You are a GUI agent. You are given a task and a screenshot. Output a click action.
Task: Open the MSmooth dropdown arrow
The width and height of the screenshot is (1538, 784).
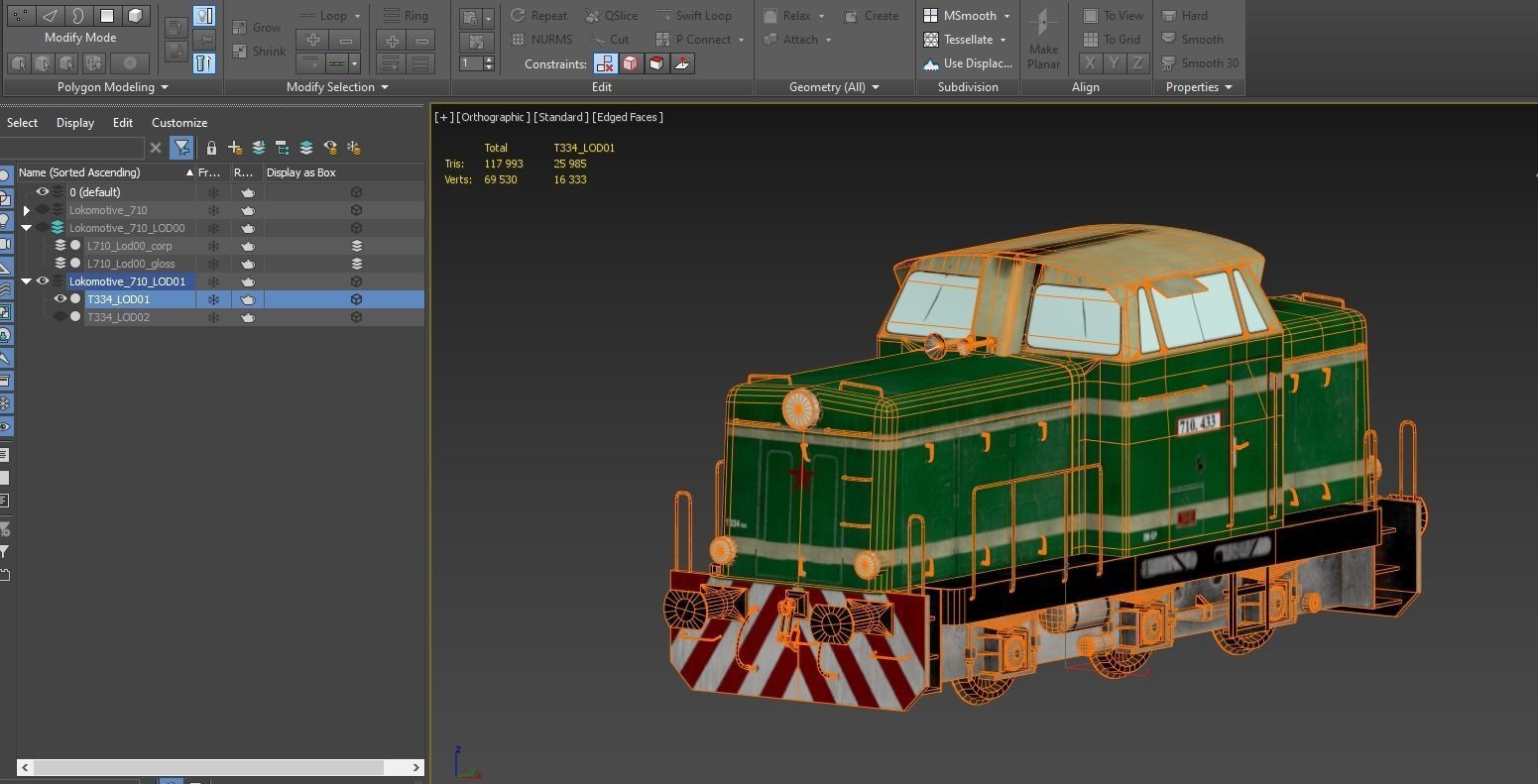click(1006, 16)
